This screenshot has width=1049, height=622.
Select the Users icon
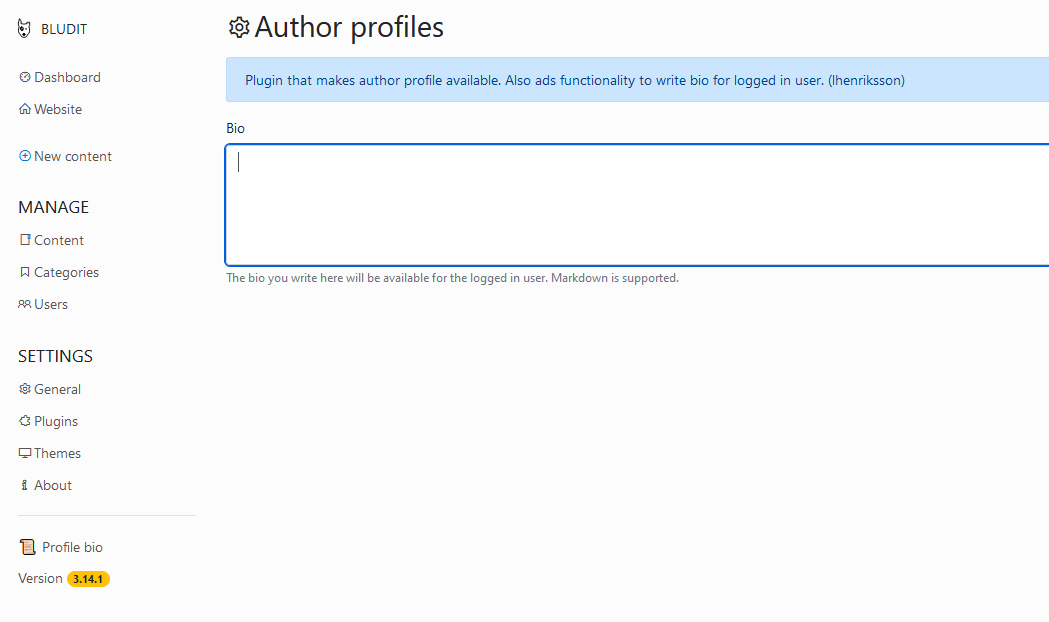(23, 304)
